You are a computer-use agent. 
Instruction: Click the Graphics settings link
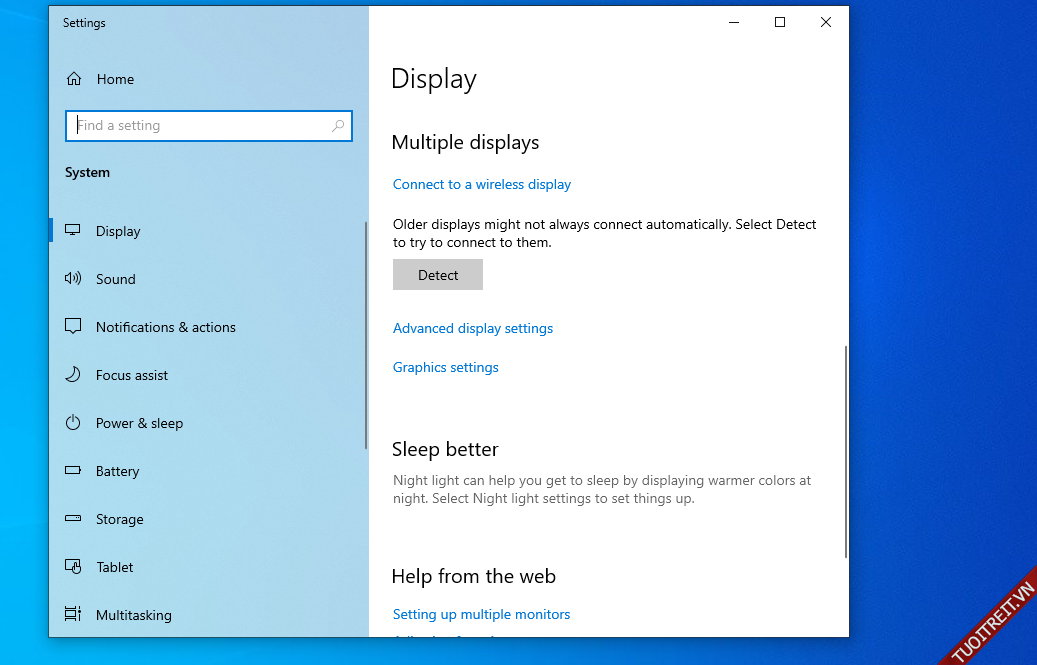(445, 367)
